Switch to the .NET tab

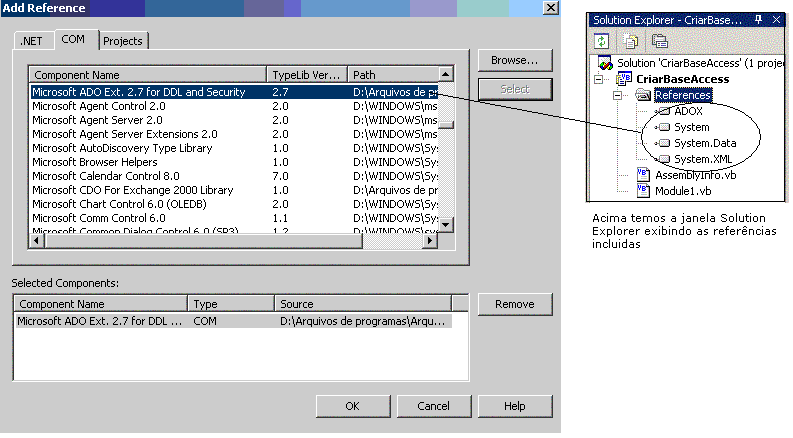tap(31, 41)
